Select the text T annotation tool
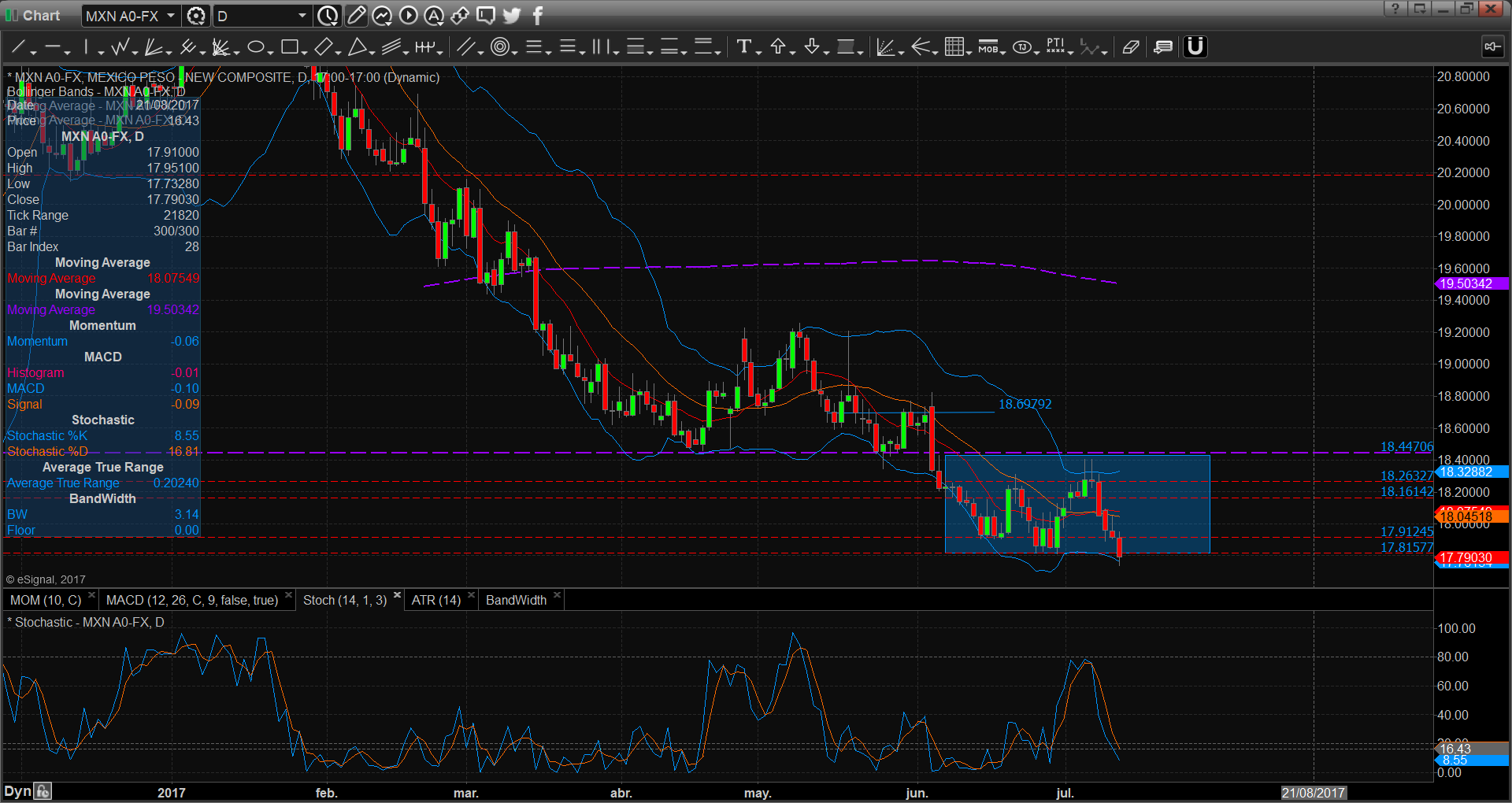The width and height of the screenshot is (1512, 803). tap(743, 47)
